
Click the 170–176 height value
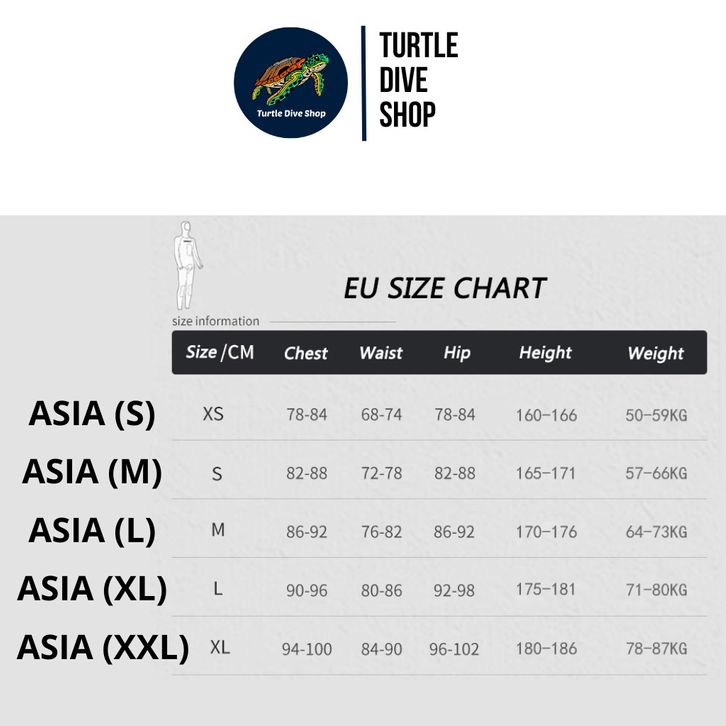tap(546, 531)
